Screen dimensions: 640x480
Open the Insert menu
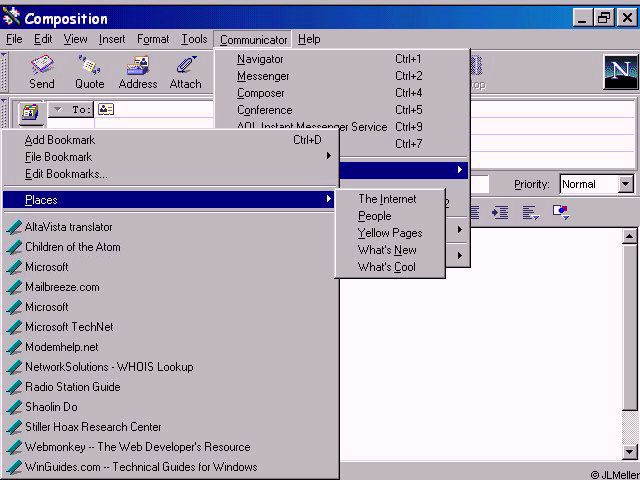[112, 39]
